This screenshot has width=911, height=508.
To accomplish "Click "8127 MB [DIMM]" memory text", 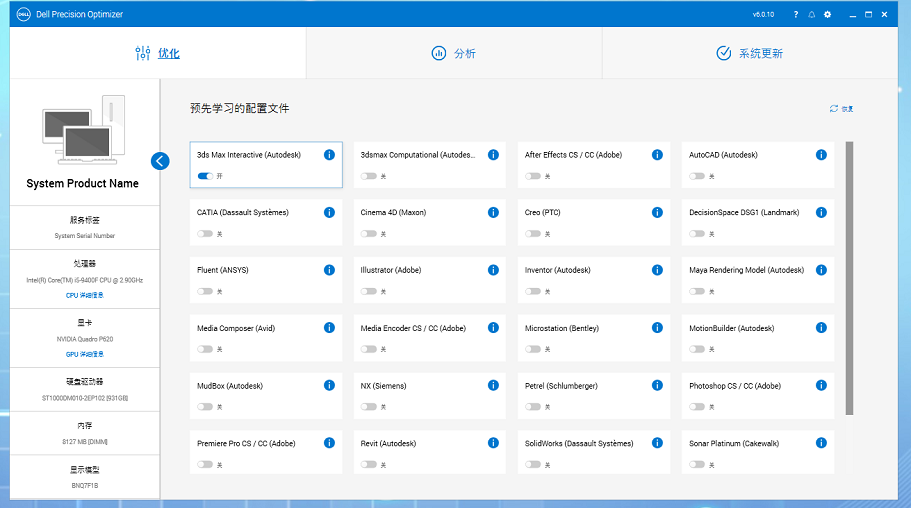I will tap(85, 442).
